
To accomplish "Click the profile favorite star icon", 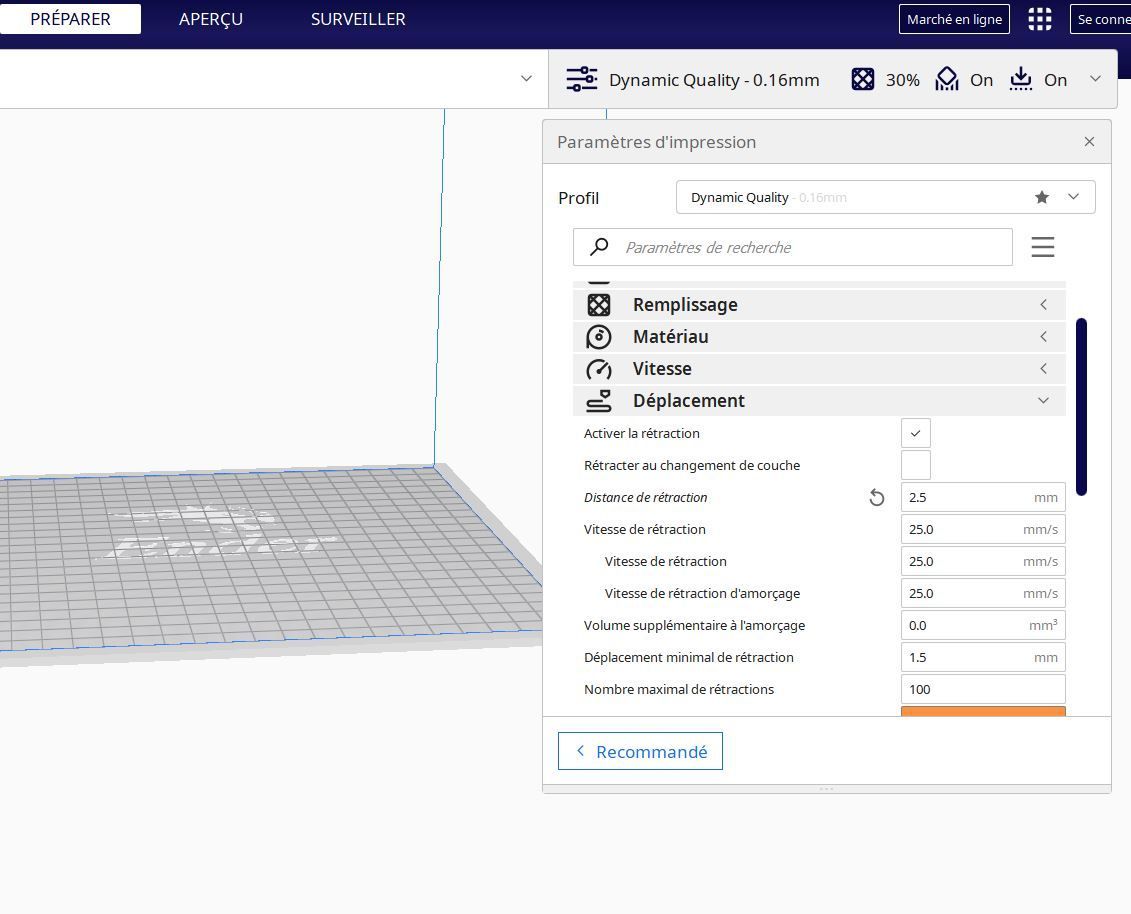I will coord(1042,197).
